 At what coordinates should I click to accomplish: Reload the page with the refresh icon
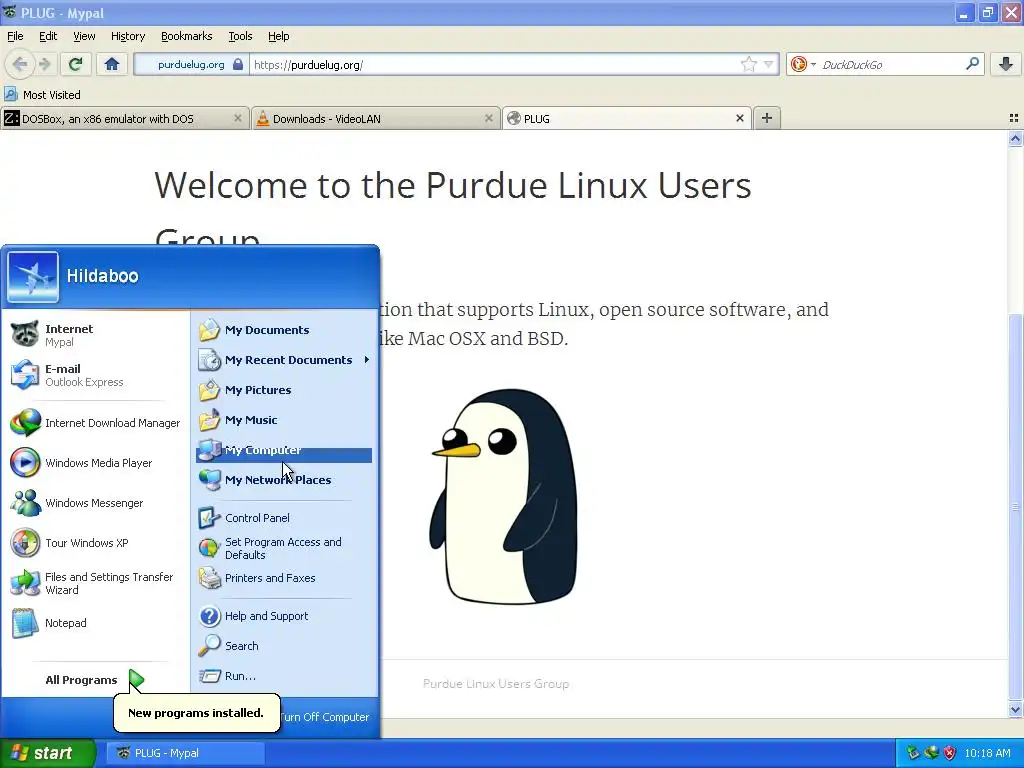pos(76,64)
